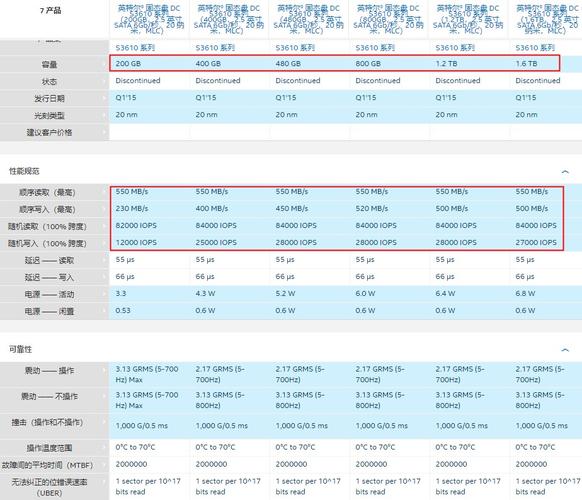Click the 82000 IOPS random read value

coord(136,226)
